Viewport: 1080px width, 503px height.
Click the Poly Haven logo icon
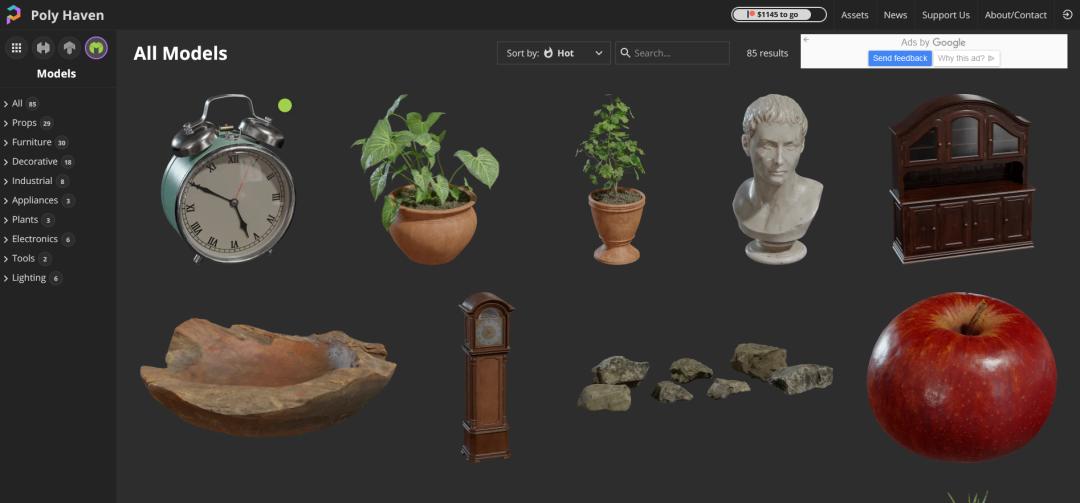pyautogui.click(x=14, y=15)
